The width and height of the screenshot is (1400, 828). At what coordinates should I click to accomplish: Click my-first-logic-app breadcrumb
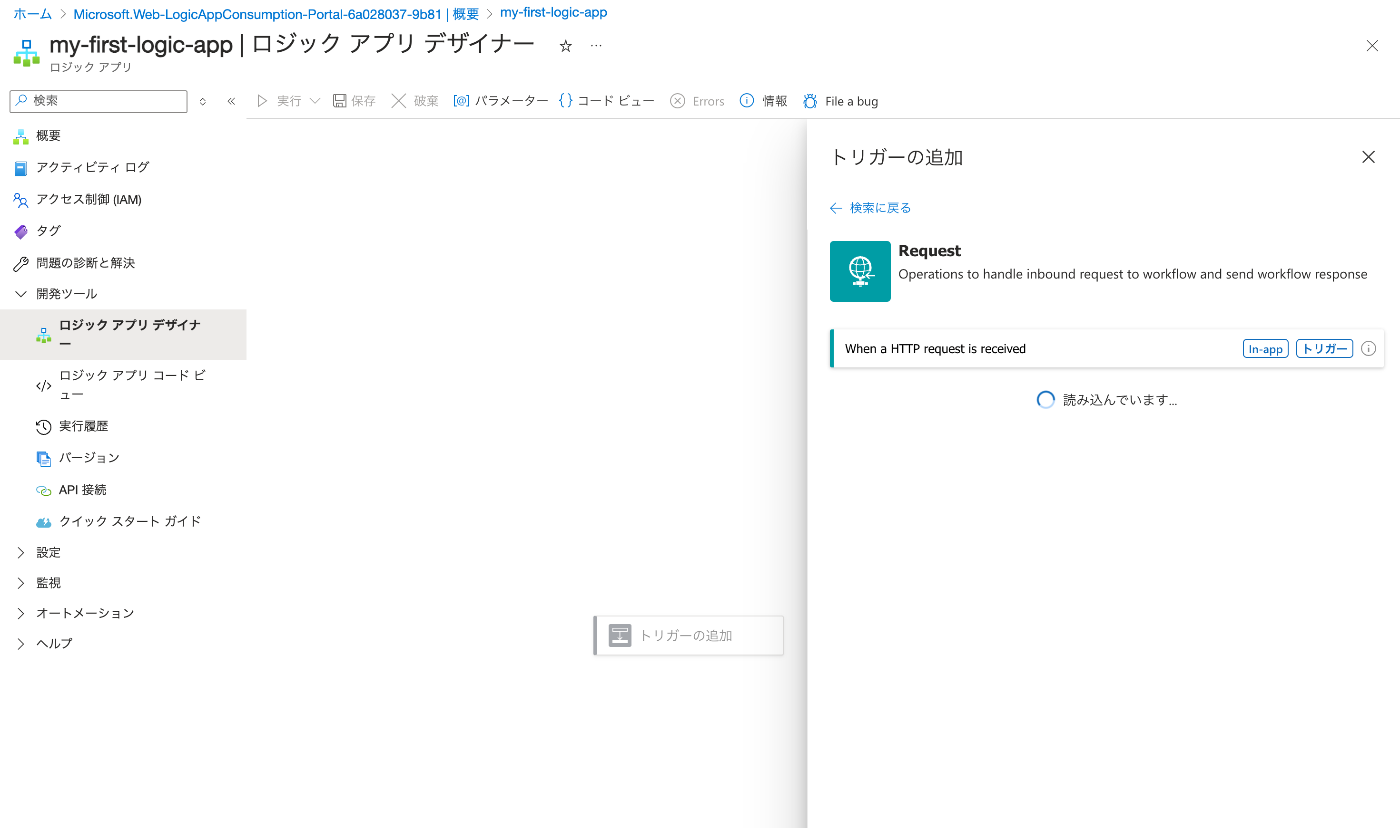tap(553, 13)
